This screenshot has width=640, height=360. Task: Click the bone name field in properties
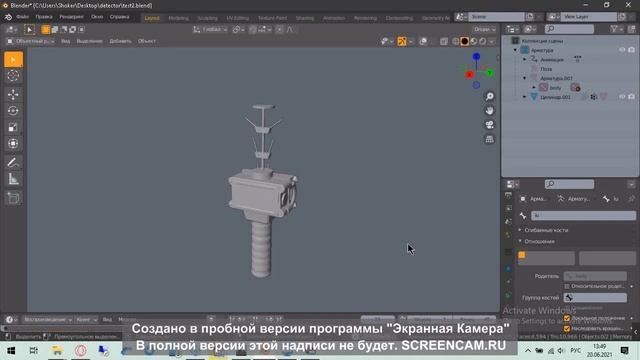[x=583, y=216]
